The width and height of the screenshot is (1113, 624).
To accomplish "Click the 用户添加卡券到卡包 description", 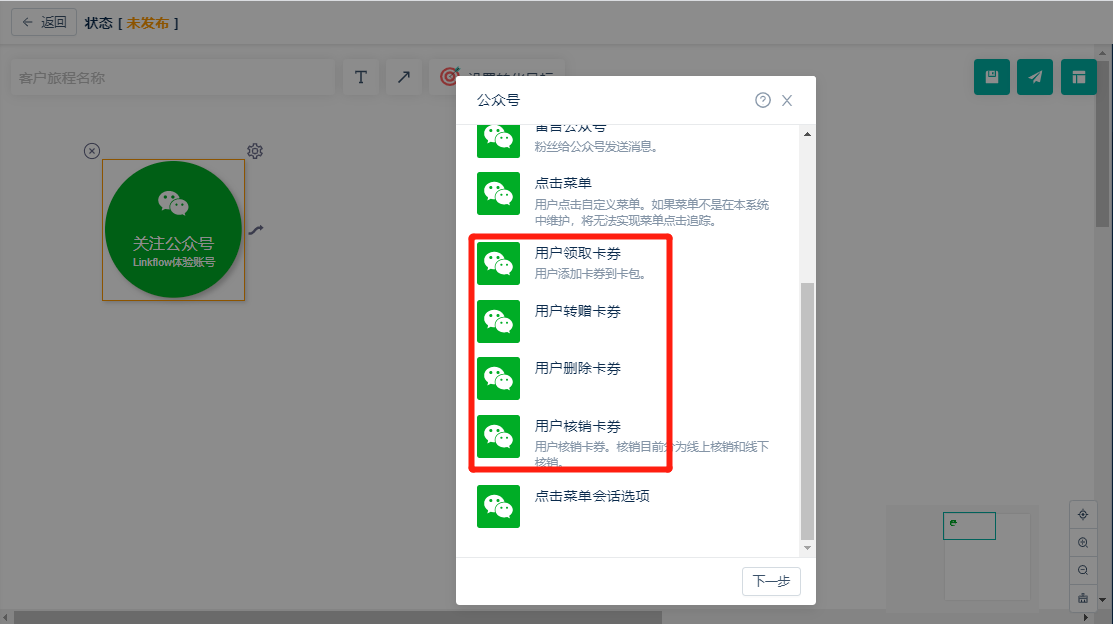I will [590, 274].
